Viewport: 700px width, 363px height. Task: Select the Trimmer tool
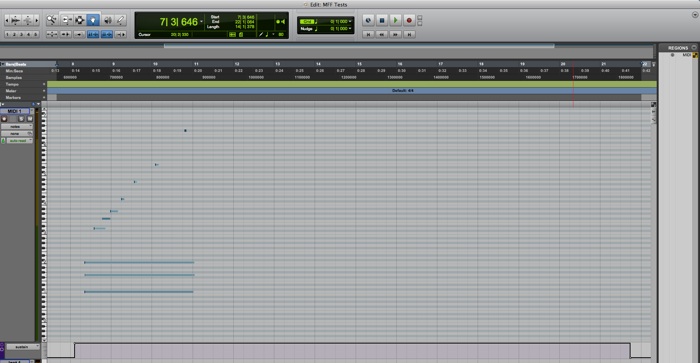tap(67, 20)
